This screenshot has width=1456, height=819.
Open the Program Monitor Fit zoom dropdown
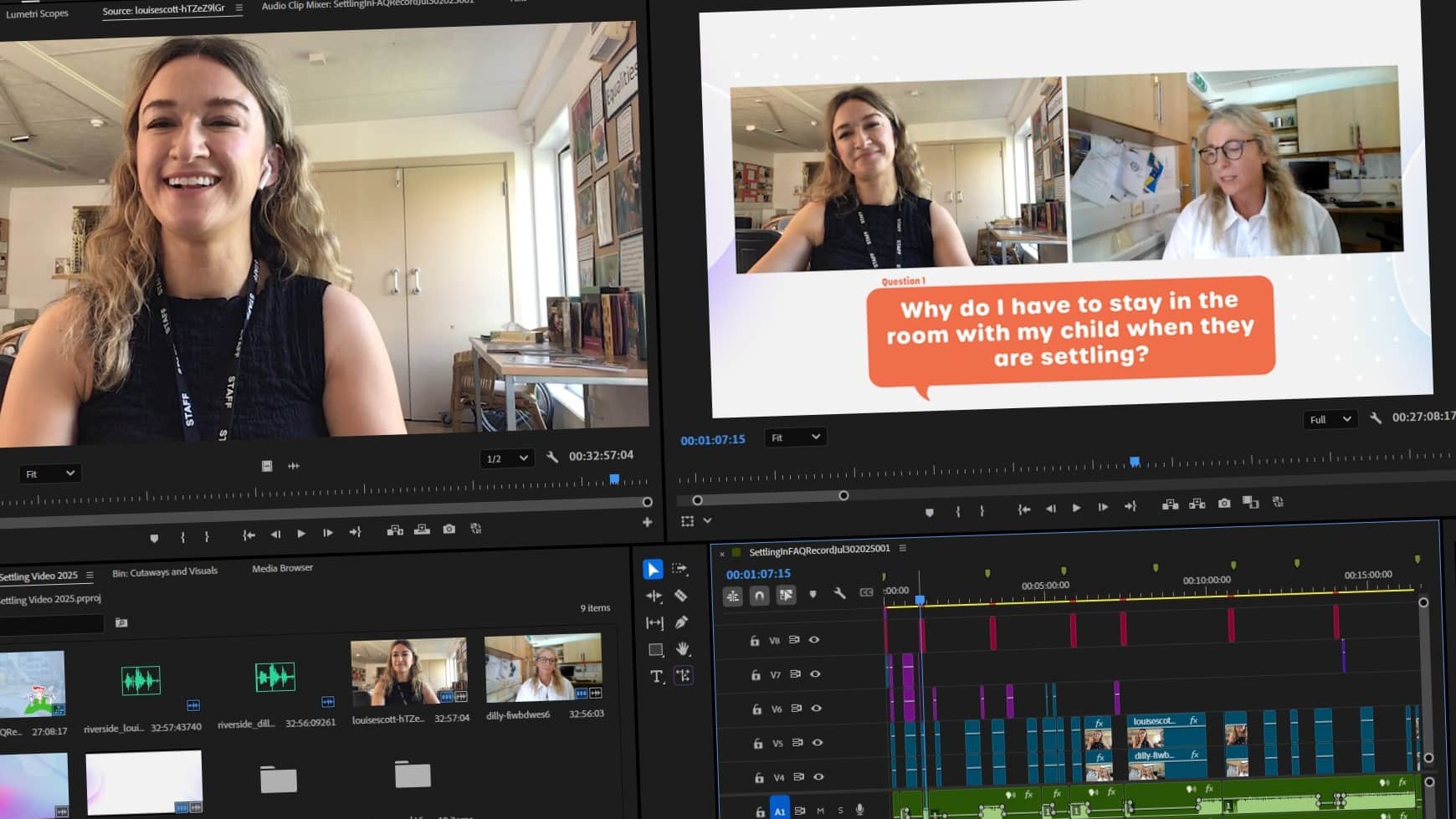(795, 438)
